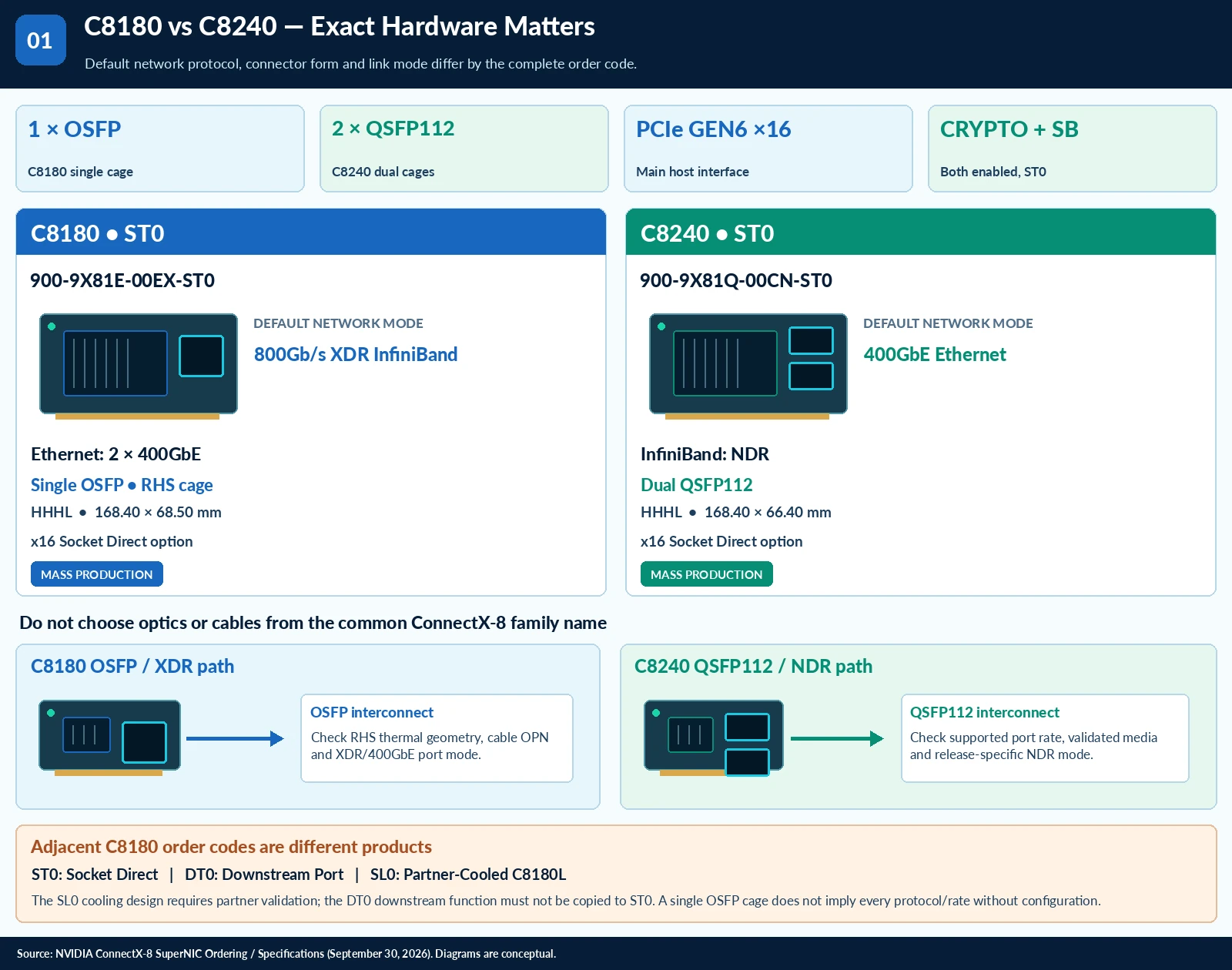Click the 01 slide number badge

coord(41,40)
